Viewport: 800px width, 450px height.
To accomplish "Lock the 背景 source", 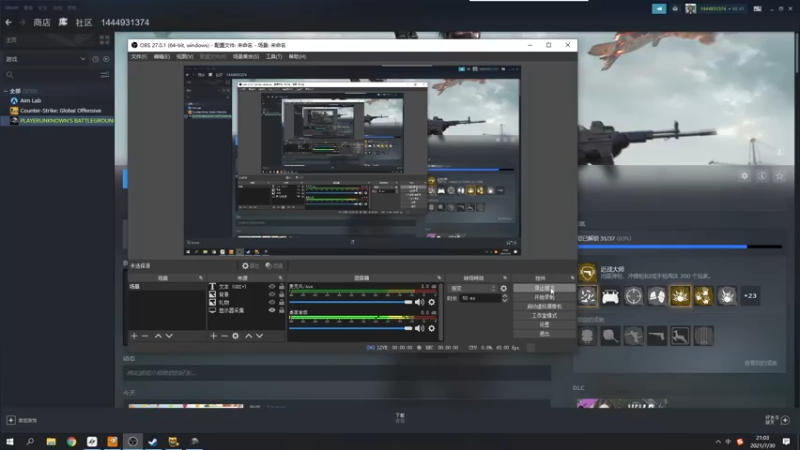I will click(x=281, y=294).
